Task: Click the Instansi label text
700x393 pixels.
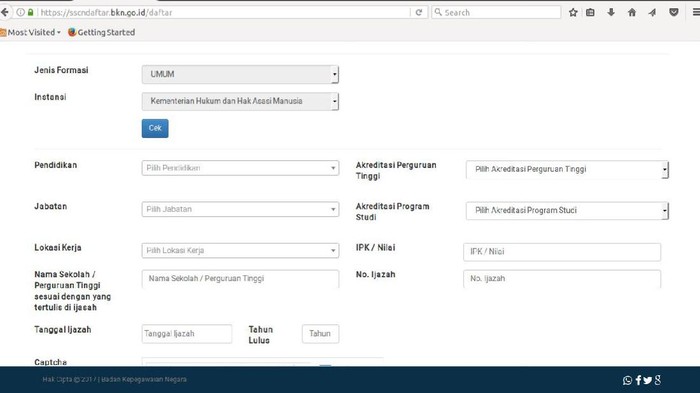Action: click(50, 97)
